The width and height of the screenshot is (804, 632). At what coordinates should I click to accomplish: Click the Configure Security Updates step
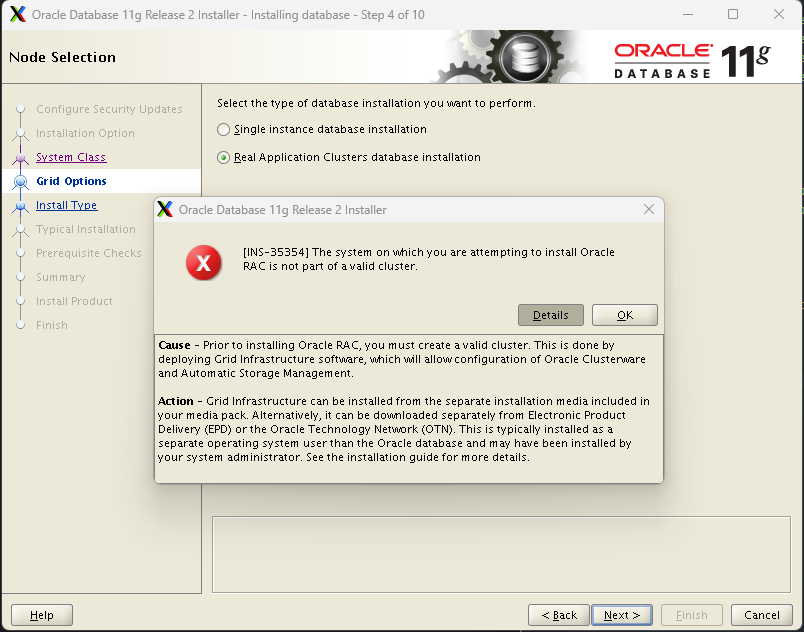109,109
